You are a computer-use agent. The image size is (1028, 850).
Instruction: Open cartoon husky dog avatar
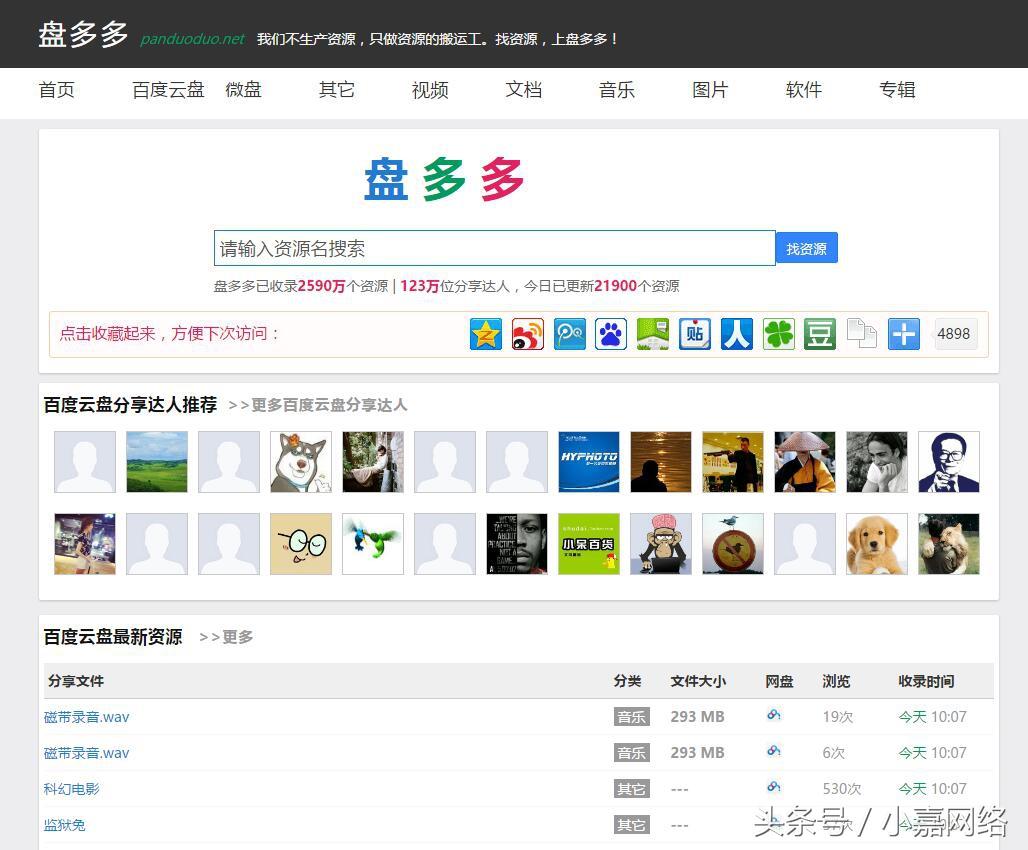coord(301,462)
